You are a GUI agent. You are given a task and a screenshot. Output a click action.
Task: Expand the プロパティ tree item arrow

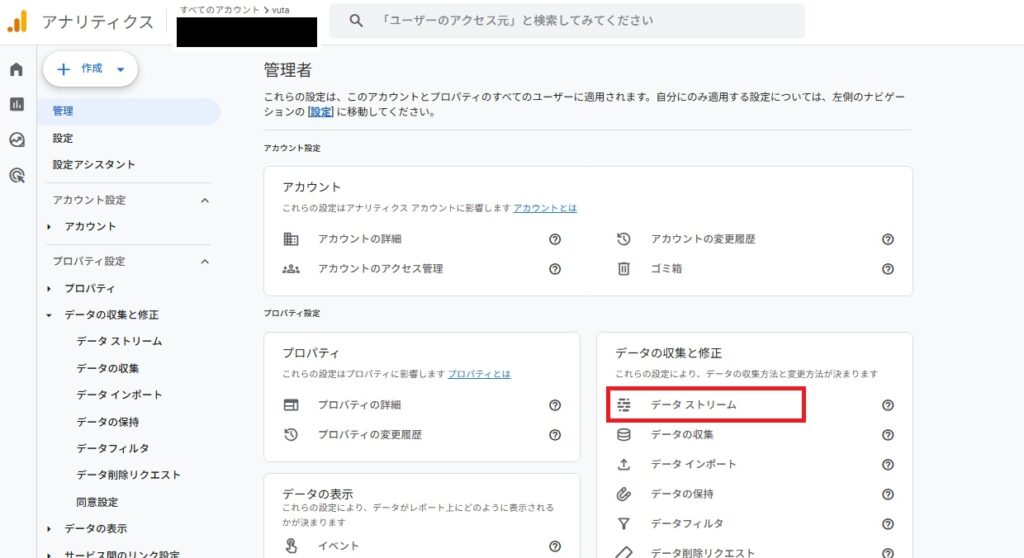49,288
